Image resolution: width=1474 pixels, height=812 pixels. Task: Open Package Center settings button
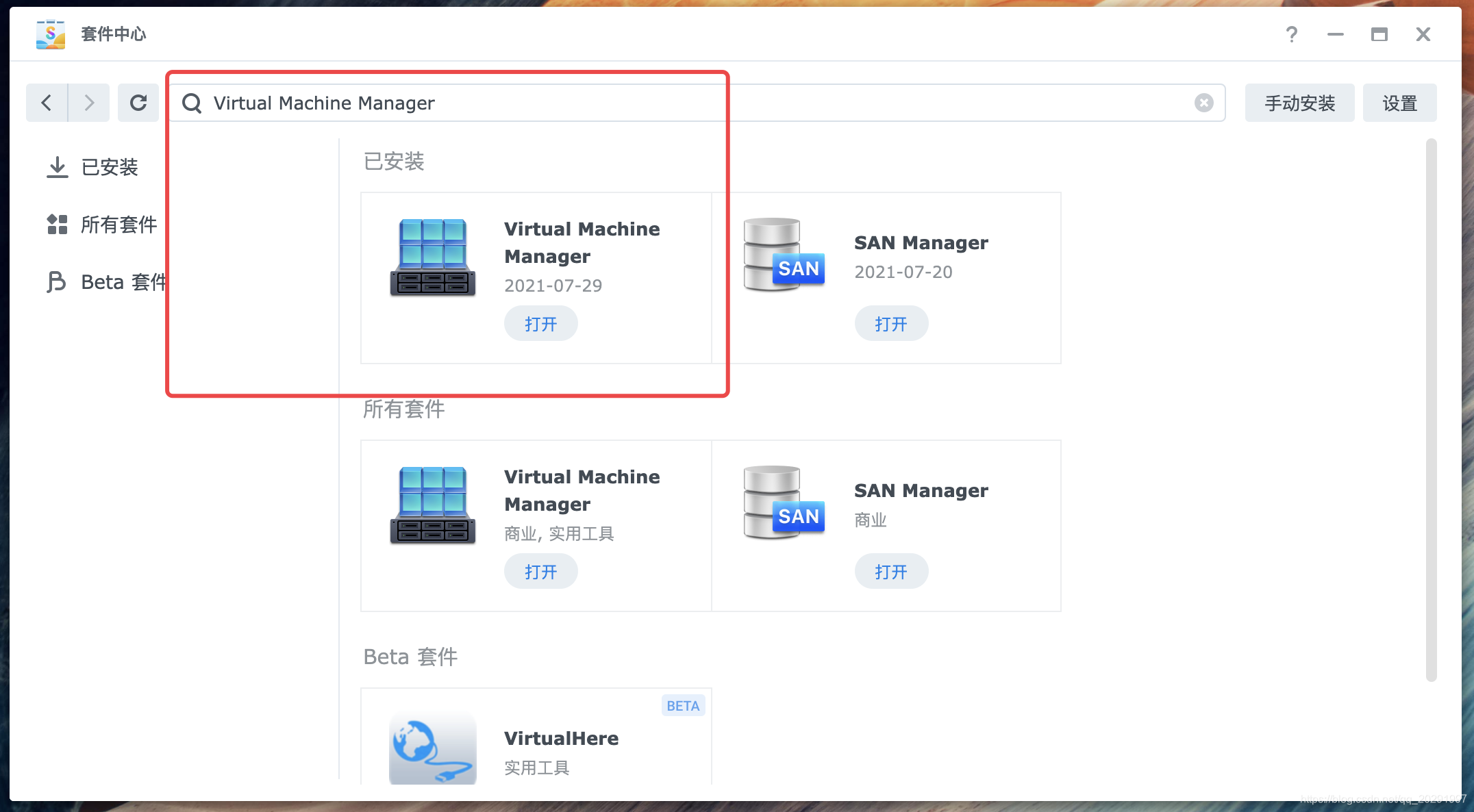[1399, 103]
